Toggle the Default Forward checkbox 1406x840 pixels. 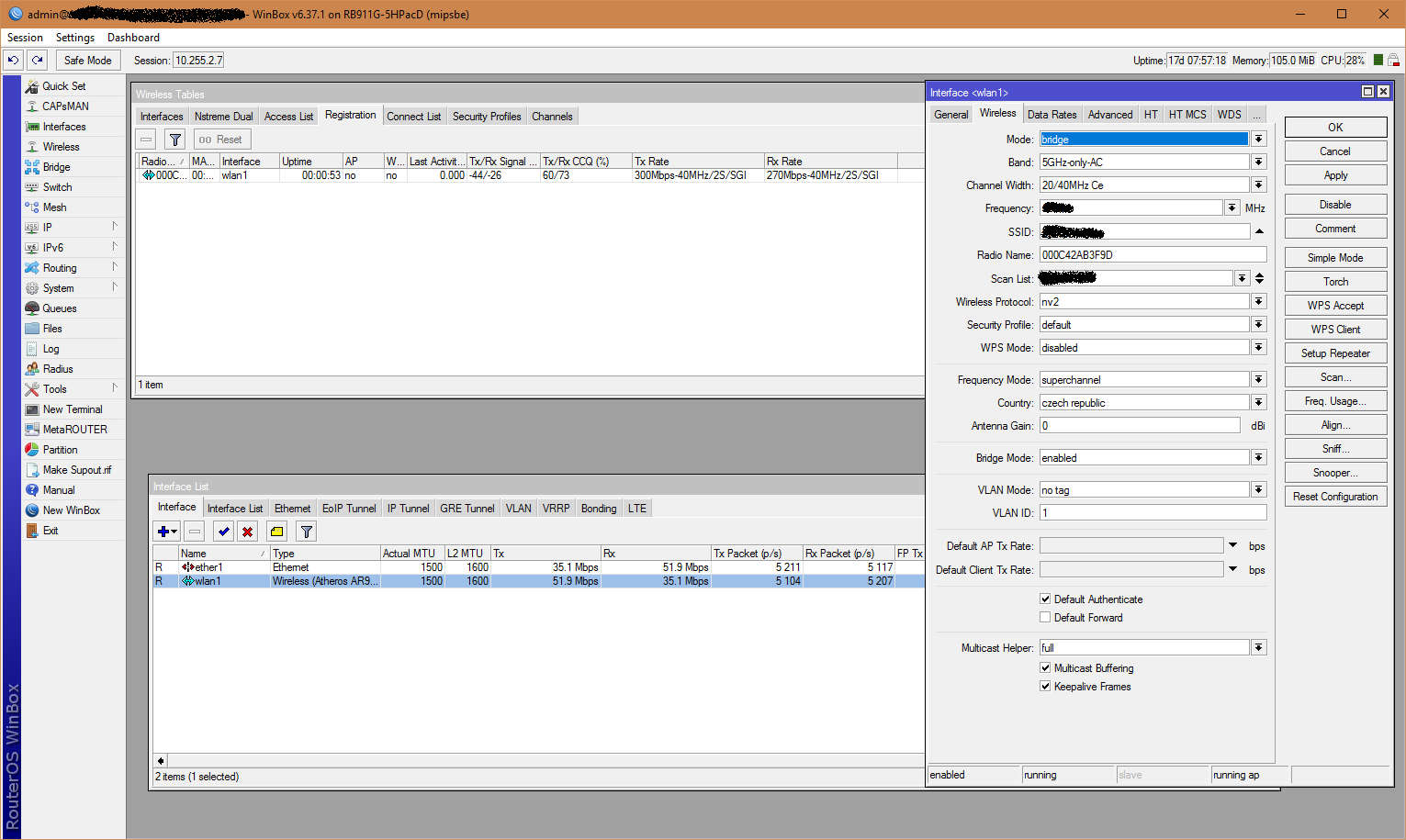(x=1045, y=618)
